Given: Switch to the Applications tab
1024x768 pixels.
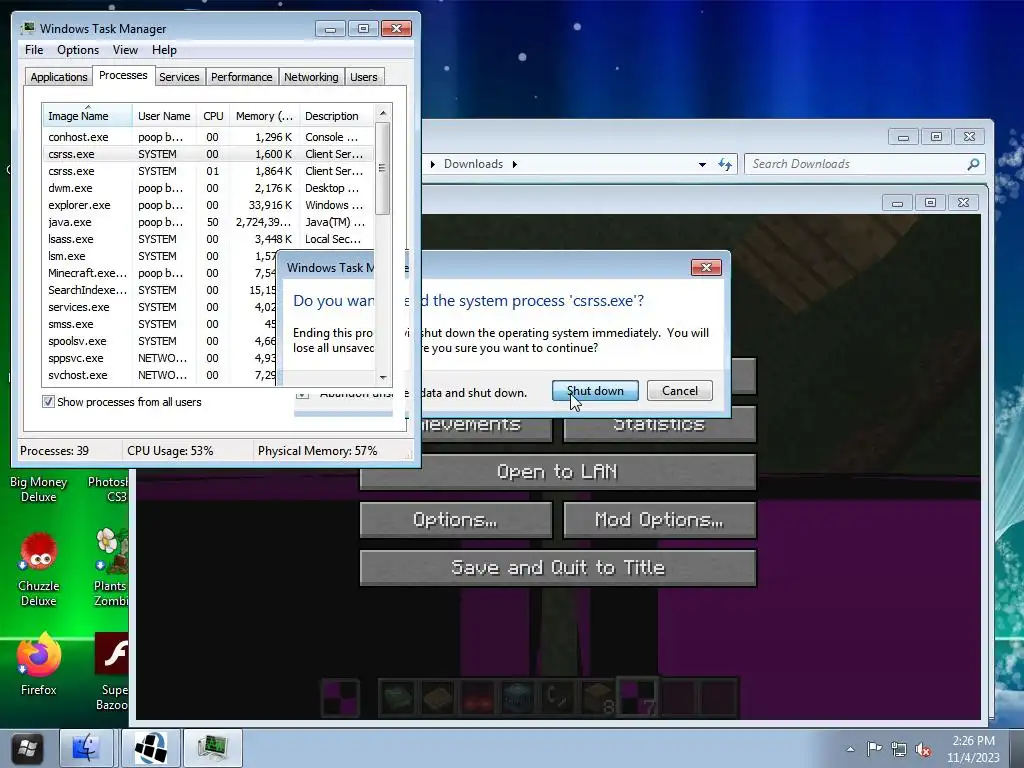Looking at the screenshot, I should pos(59,77).
